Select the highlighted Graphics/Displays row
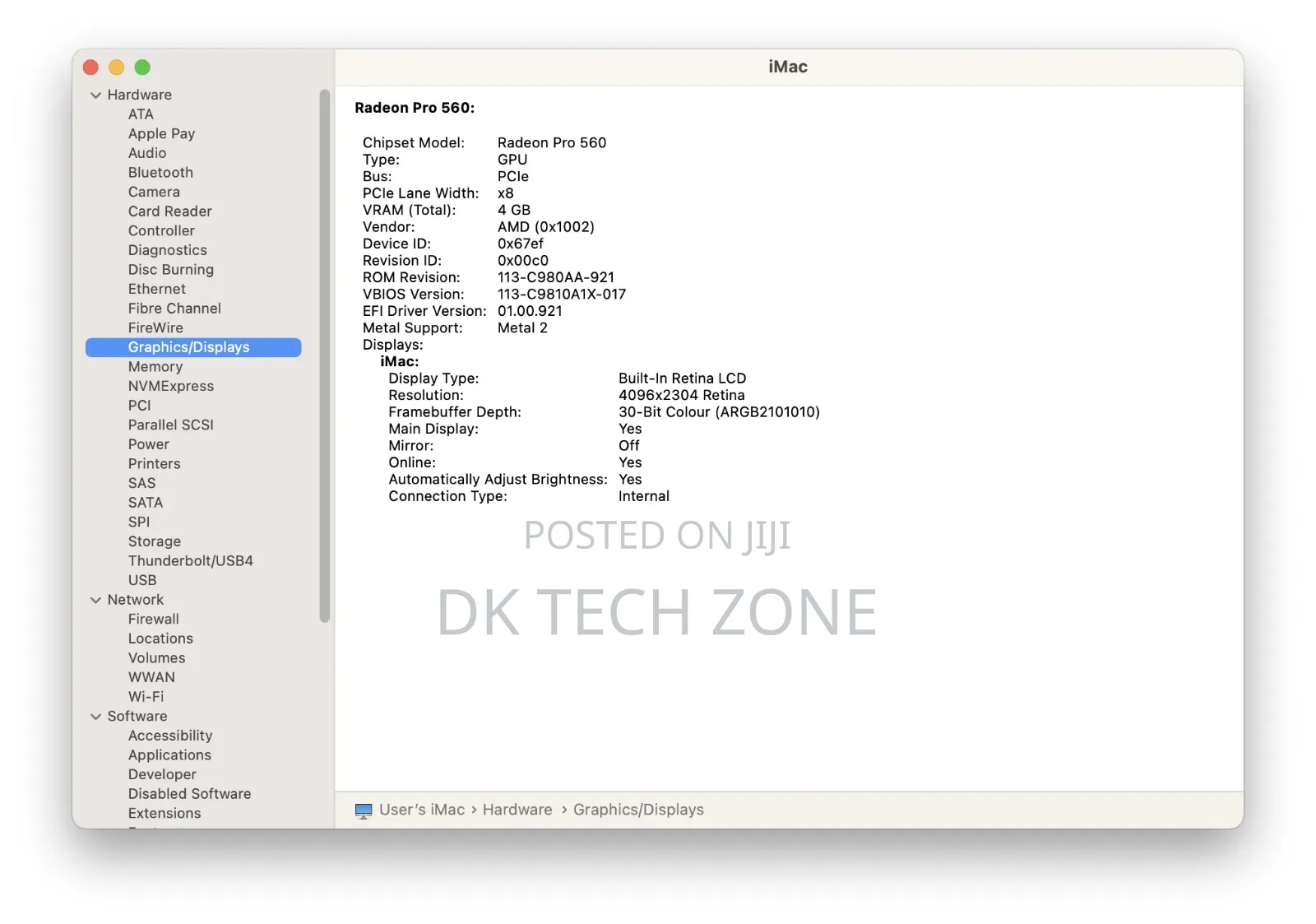Screen dimensions: 1316x924 tap(193, 347)
